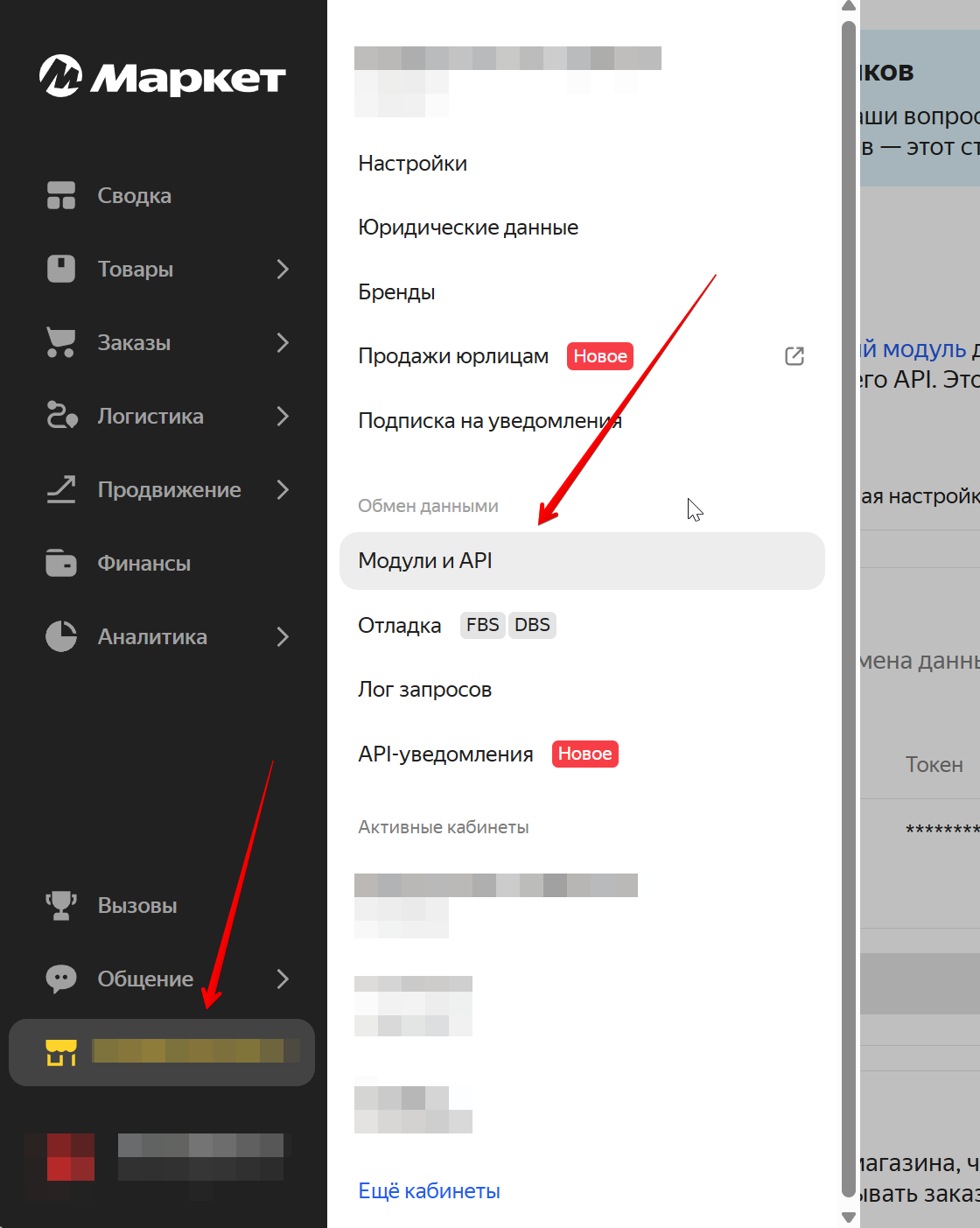The image size is (980, 1228).
Task: Expand the Продвижение submenu chevron
Action: [x=283, y=489]
